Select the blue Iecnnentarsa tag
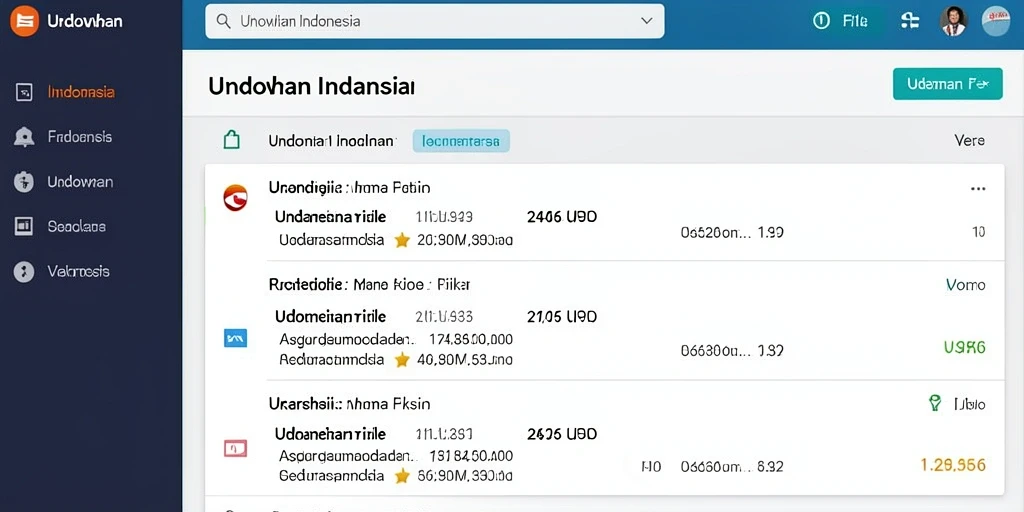This screenshot has width=1024, height=512. [x=461, y=140]
